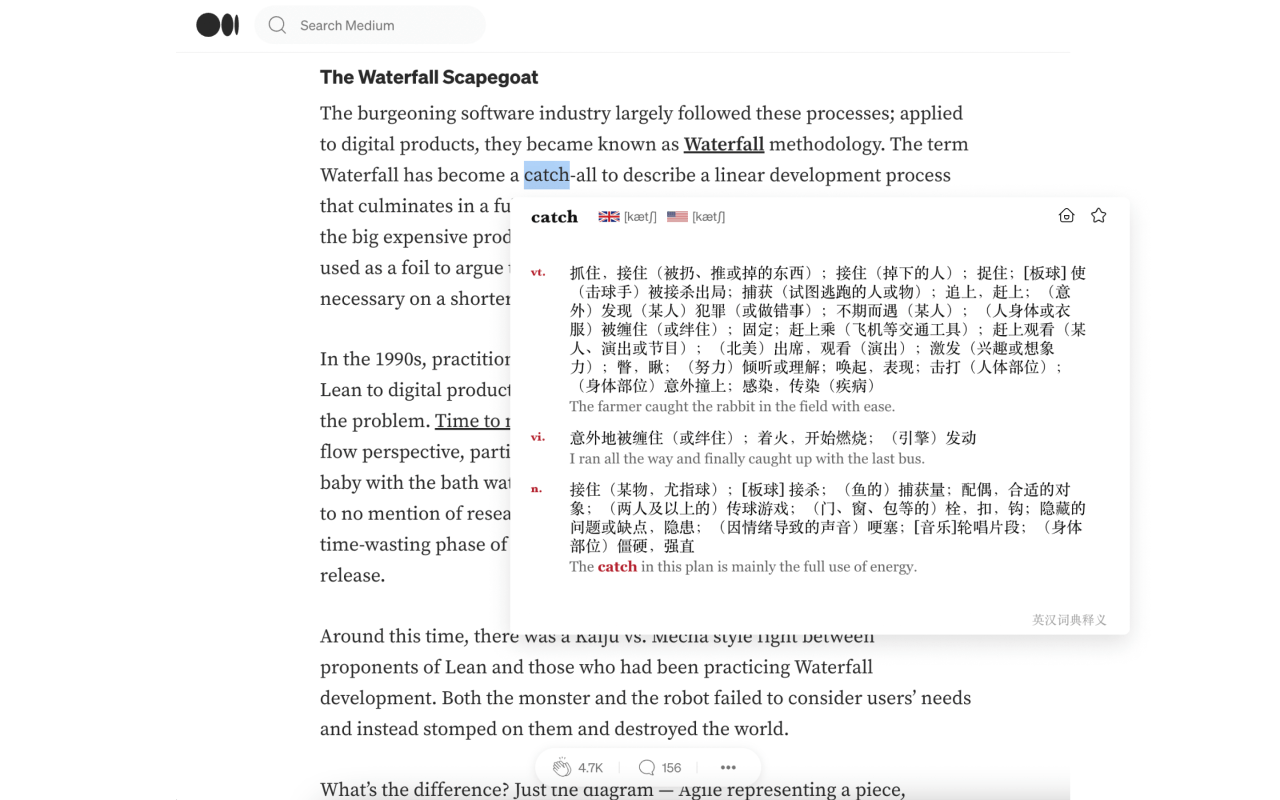
Task: Click the home icon on dictionary popup
Action: [x=1066, y=214]
